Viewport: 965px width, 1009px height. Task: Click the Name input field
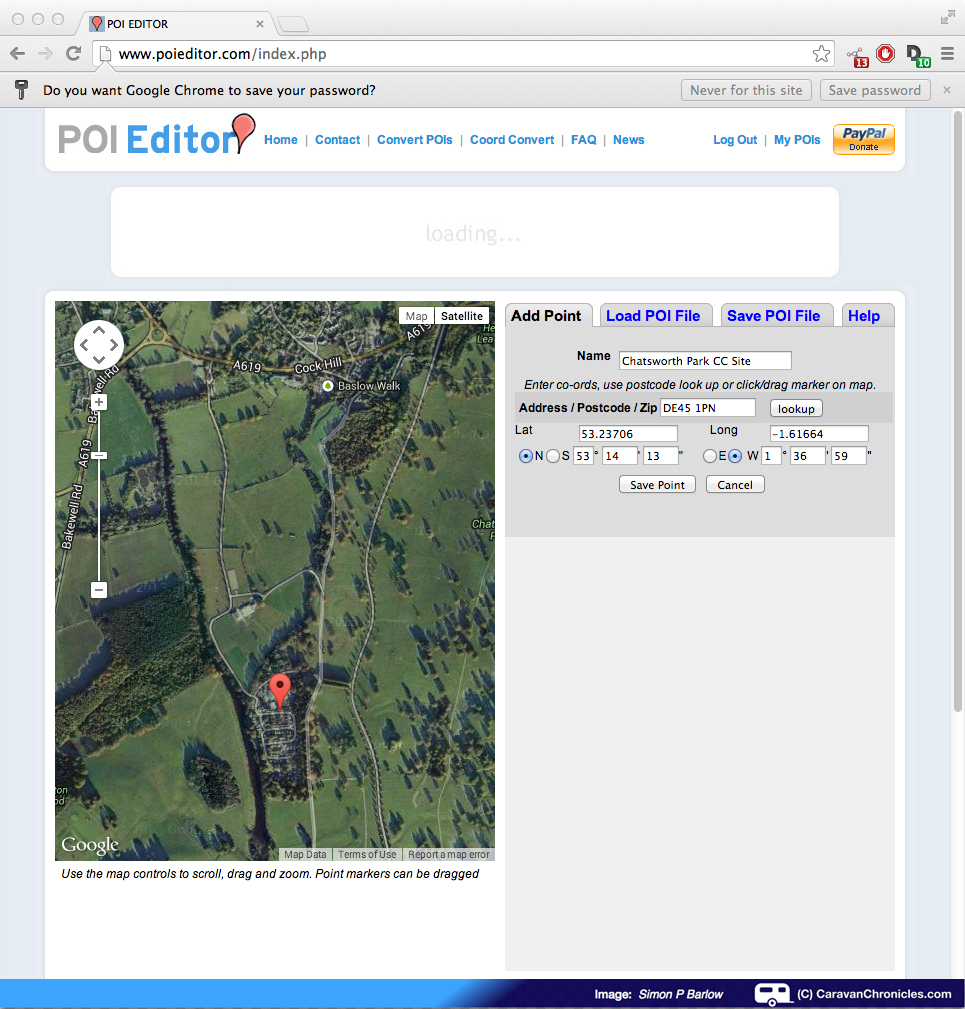(x=705, y=361)
